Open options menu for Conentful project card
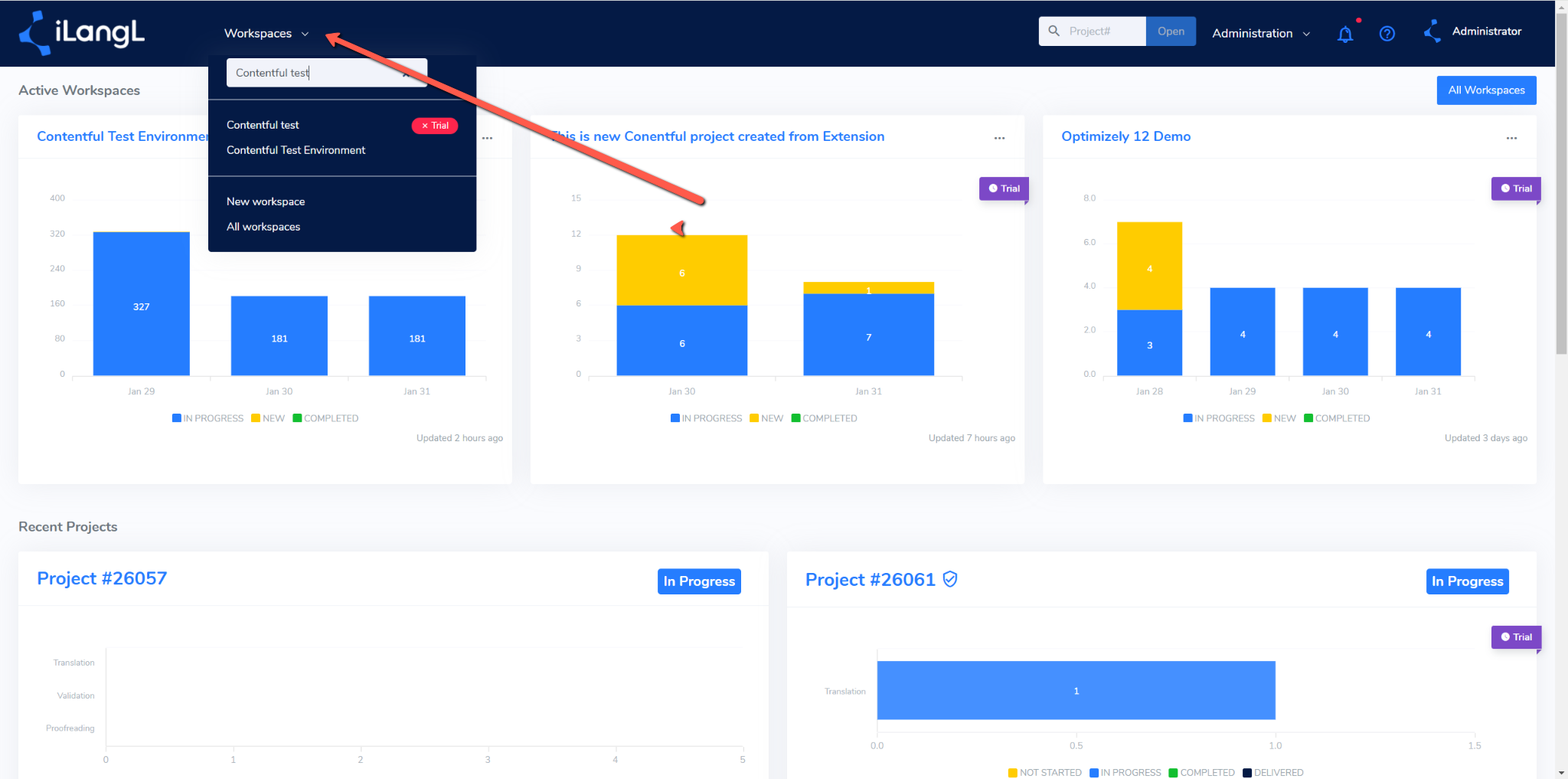1568x779 pixels. 999,138
